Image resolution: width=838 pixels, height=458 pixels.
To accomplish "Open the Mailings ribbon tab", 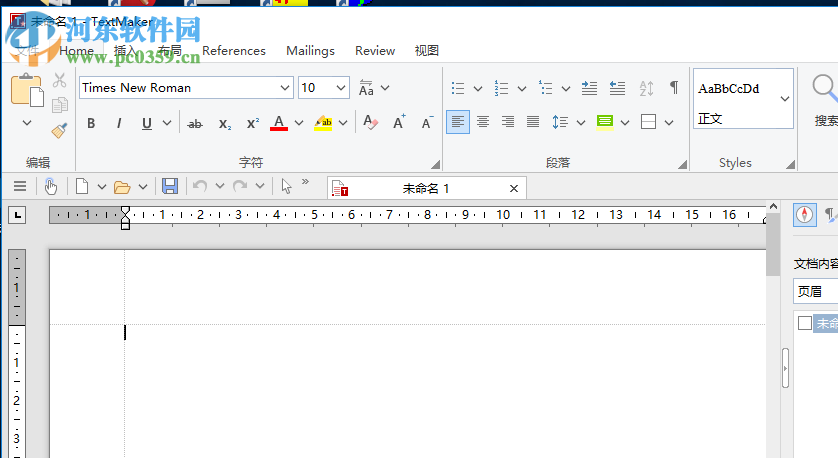I will tap(311, 51).
